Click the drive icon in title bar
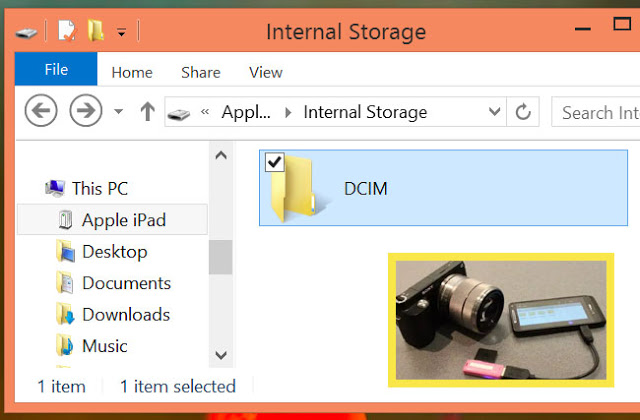Image resolution: width=640 pixels, height=420 pixels. [26, 33]
